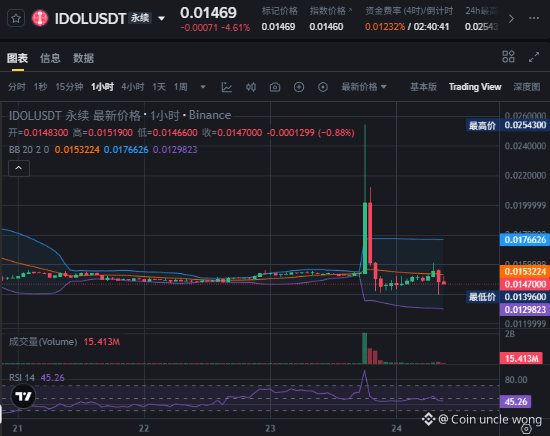Click the TradingView logo badge
The image size is (550, 436).
coord(23,396)
